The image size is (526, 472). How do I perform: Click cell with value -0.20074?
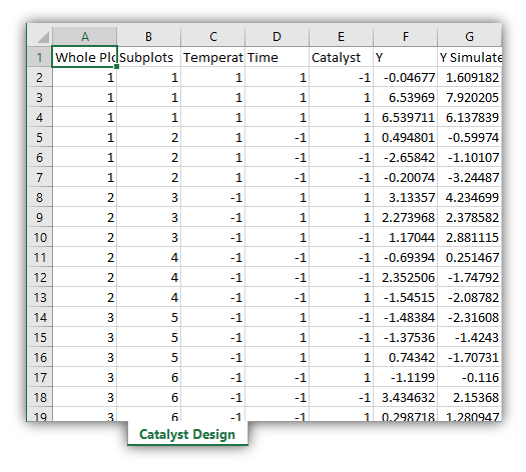tap(405, 177)
